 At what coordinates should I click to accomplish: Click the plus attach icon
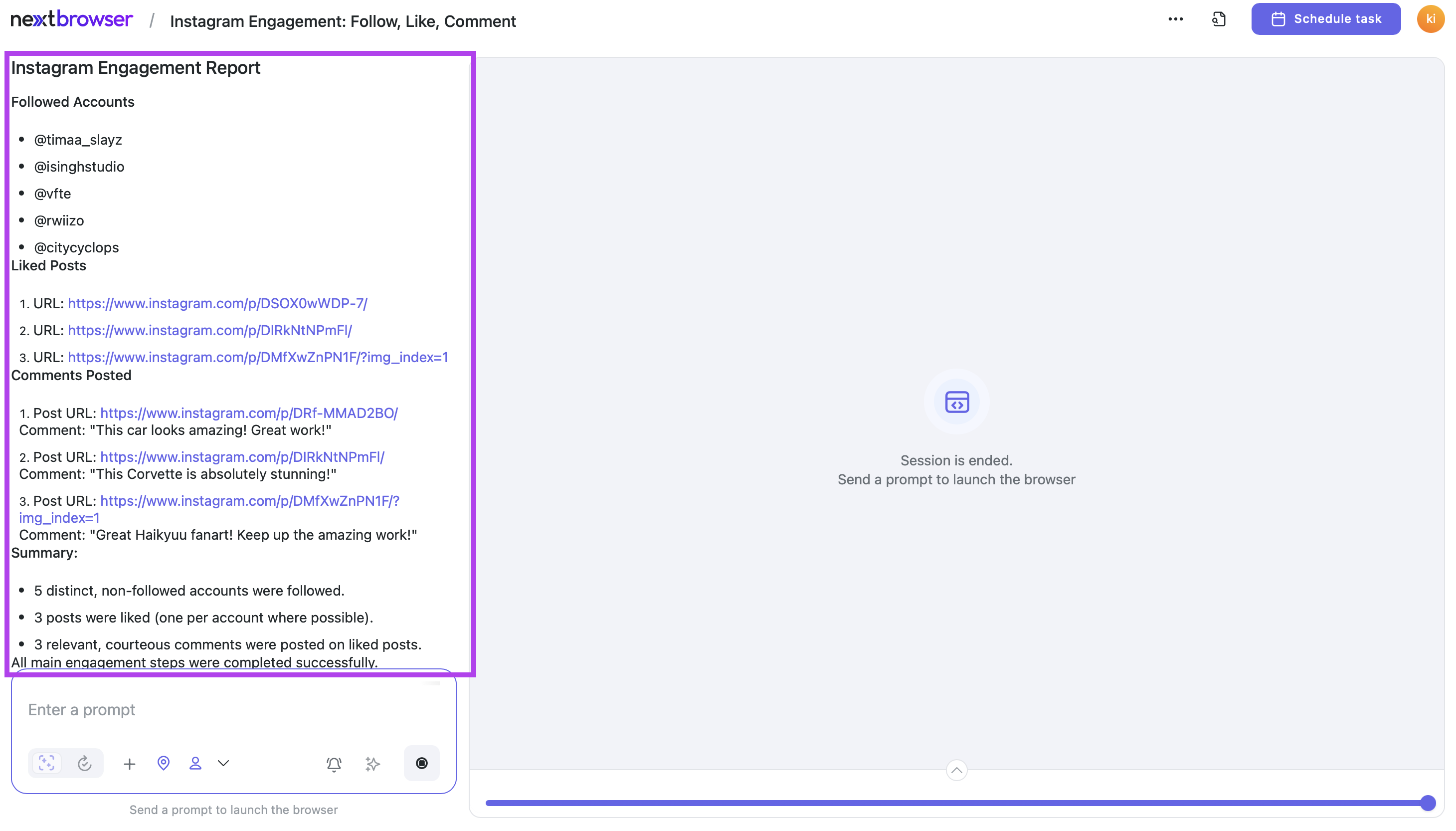point(130,764)
